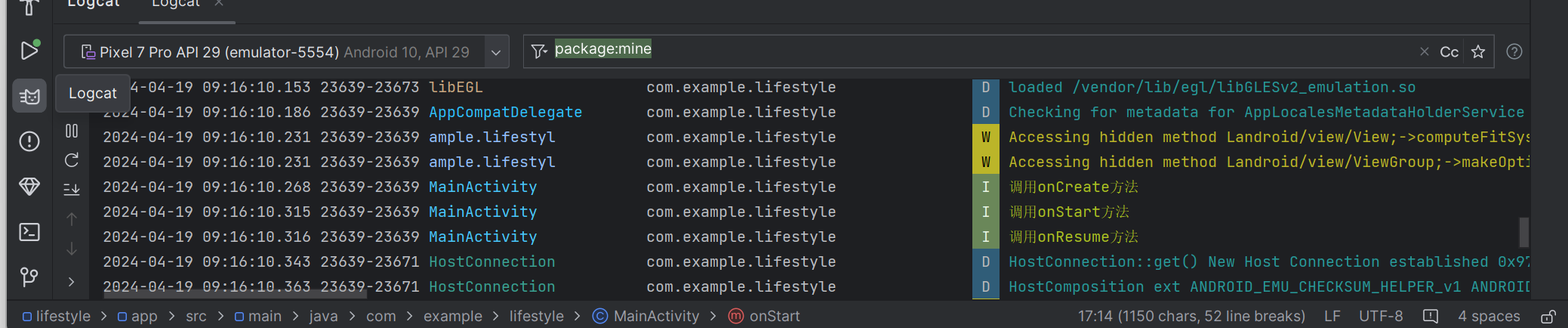The width and height of the screenshot is (1568, 328).
Task: Open the Logcat filter help icon
Action: [x=1514, y=51]
